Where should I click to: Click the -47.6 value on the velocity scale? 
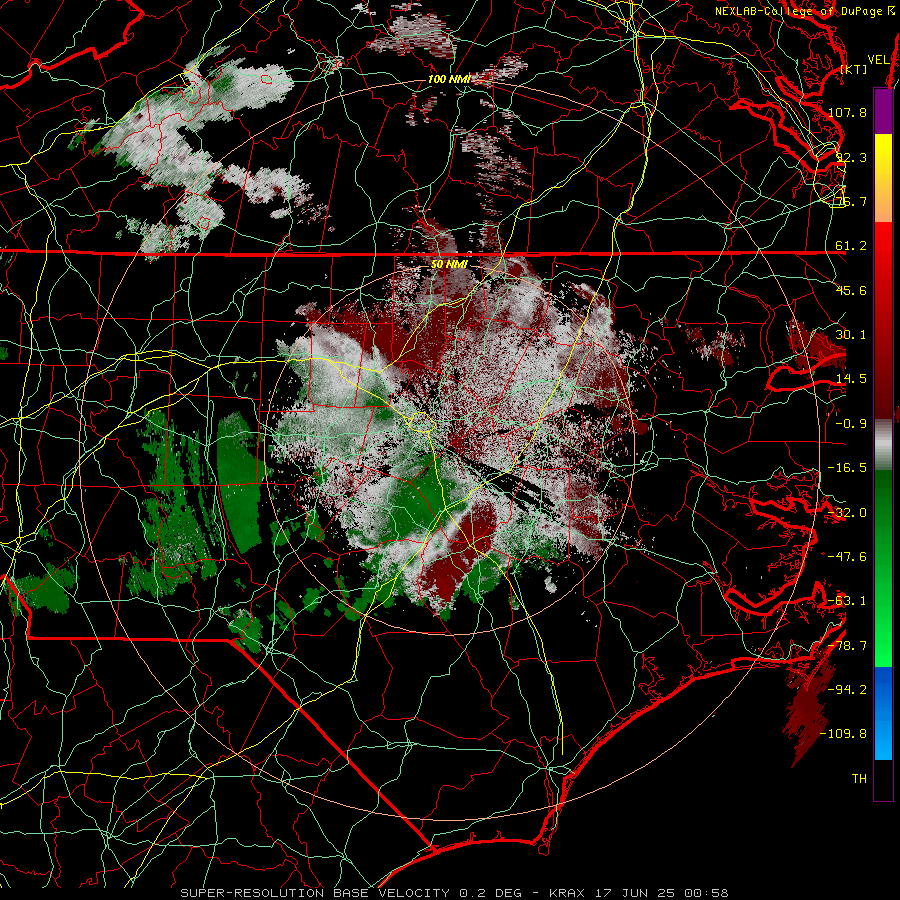click(x=847, y=557)
